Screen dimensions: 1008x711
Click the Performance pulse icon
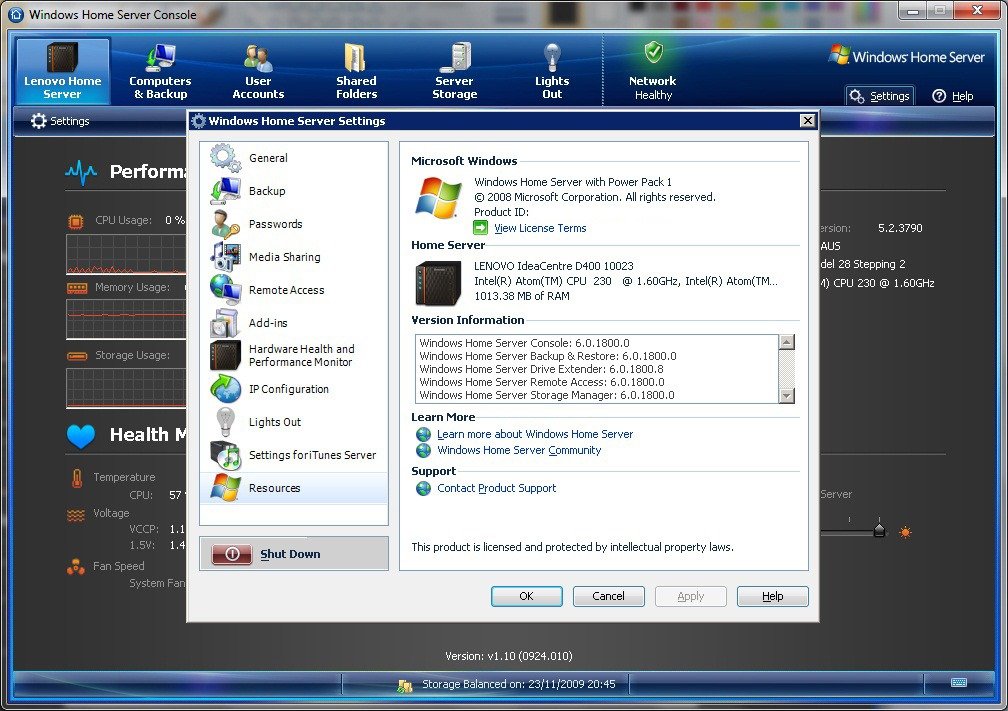pos(81,172)
